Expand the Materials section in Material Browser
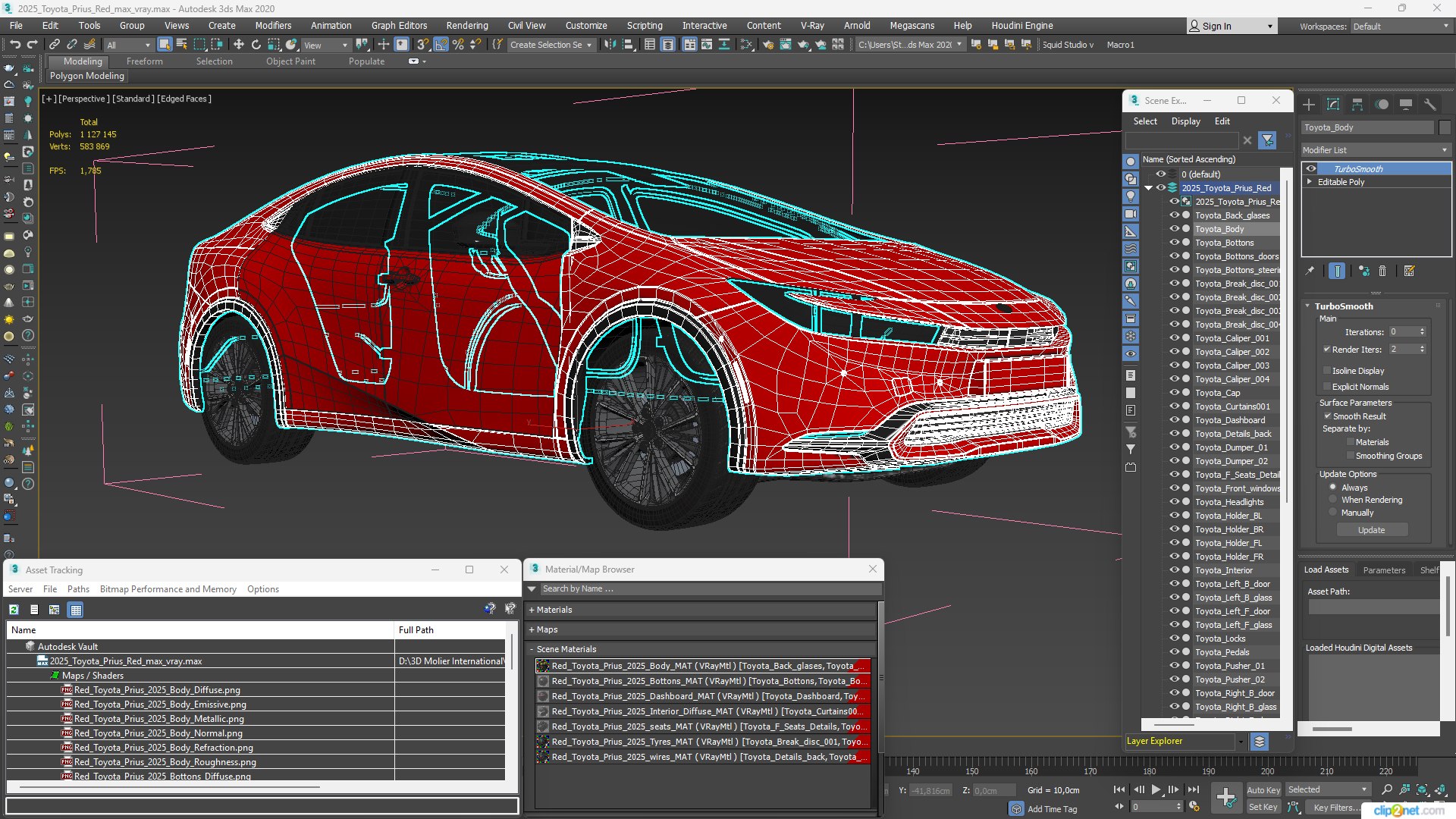 (x=532, y=610)
